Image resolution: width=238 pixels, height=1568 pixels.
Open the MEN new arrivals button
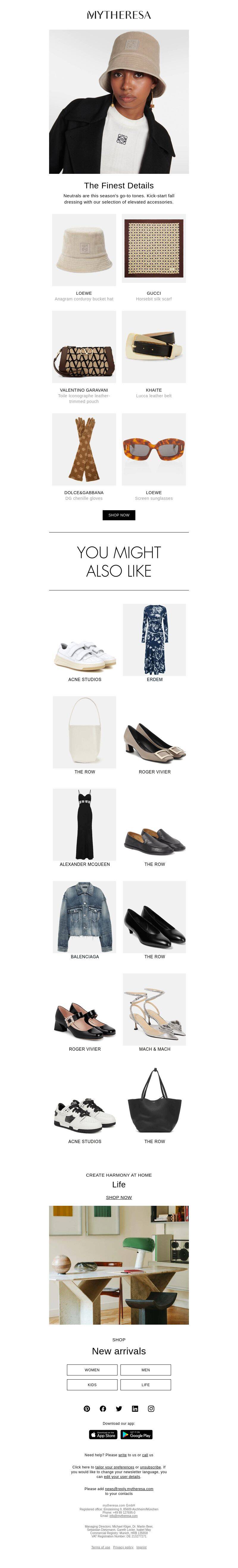coord(145,1370)
